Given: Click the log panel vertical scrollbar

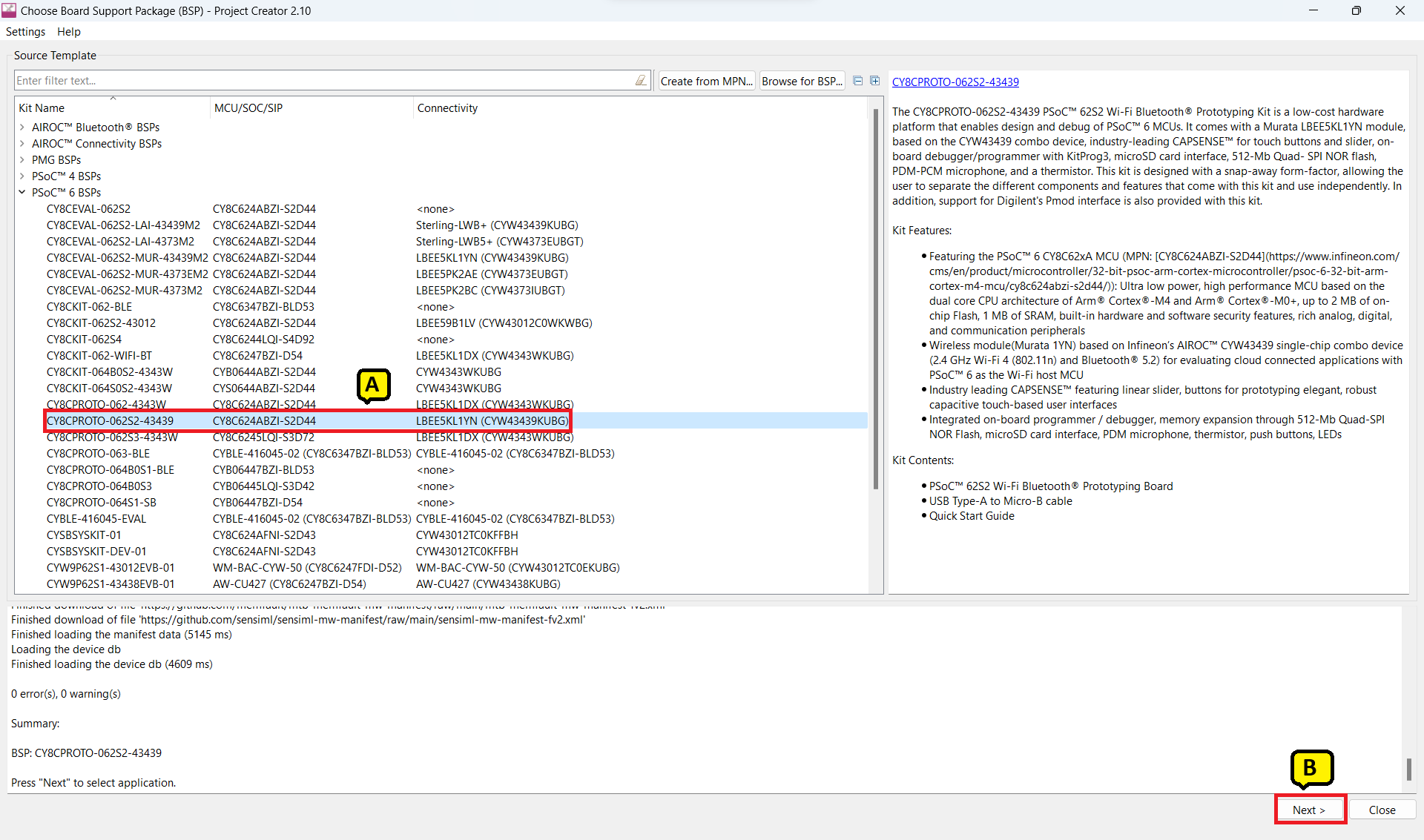Looking at the screenshot, I should click(1408, 769).
